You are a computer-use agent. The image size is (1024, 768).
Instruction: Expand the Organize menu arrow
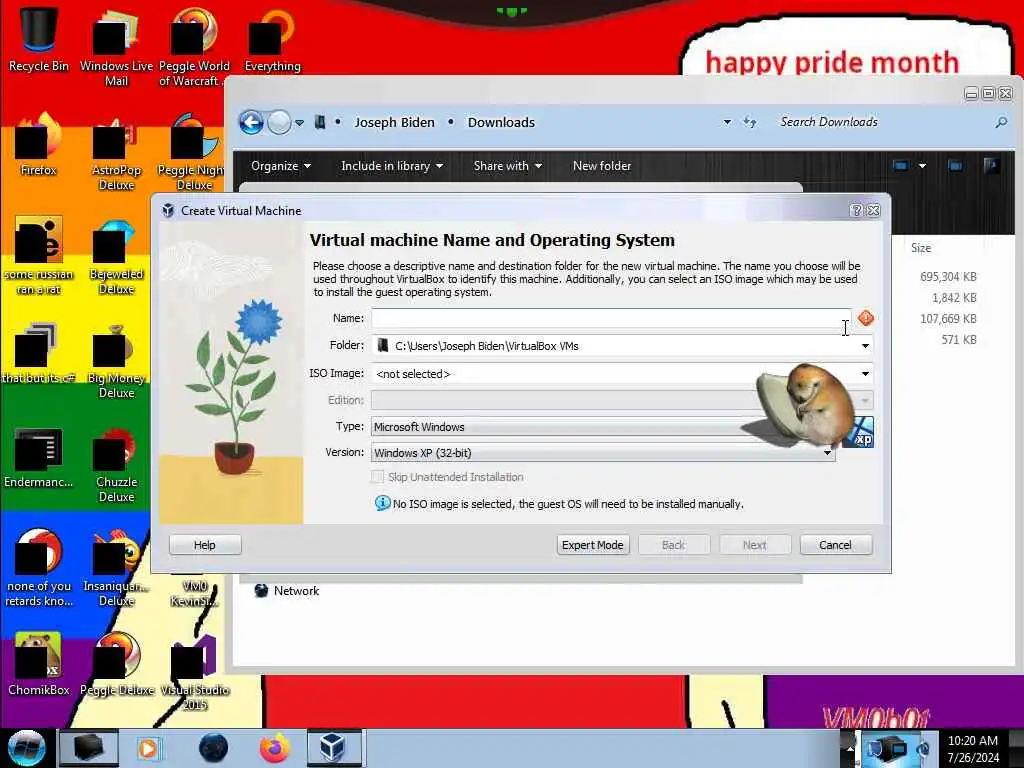[307, 166]
